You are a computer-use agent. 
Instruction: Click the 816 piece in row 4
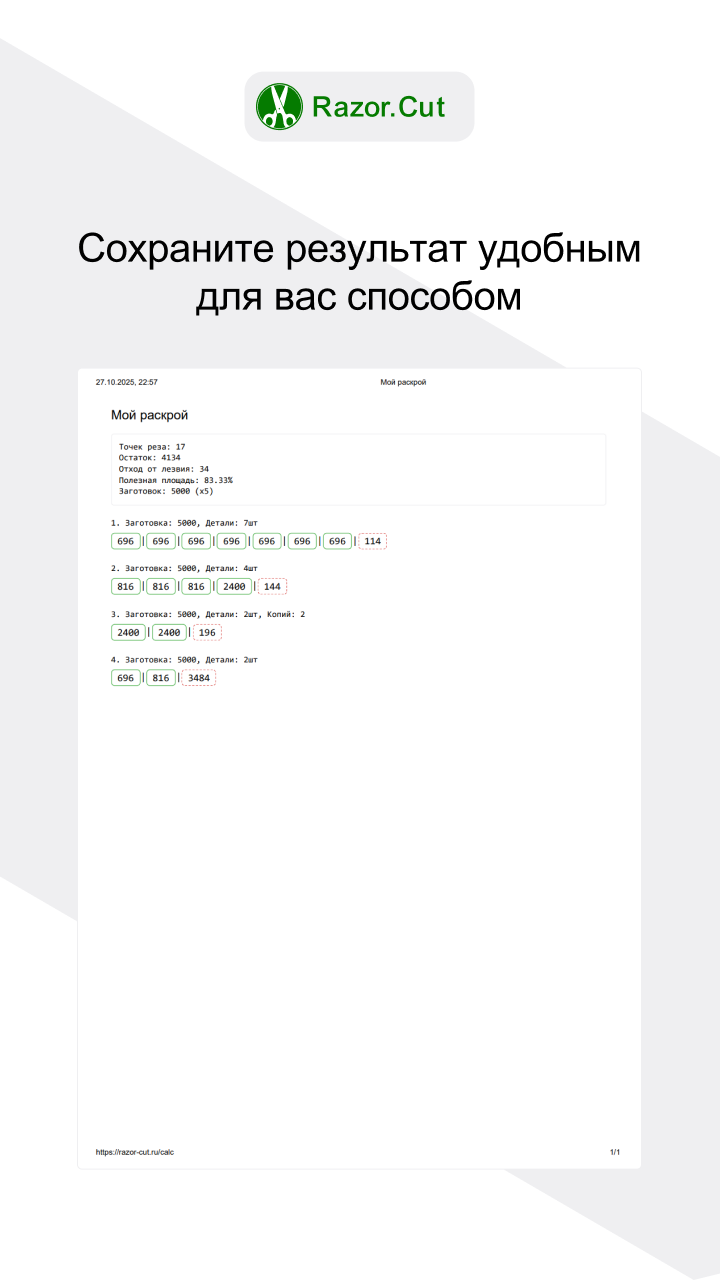(x=161, y=678)
